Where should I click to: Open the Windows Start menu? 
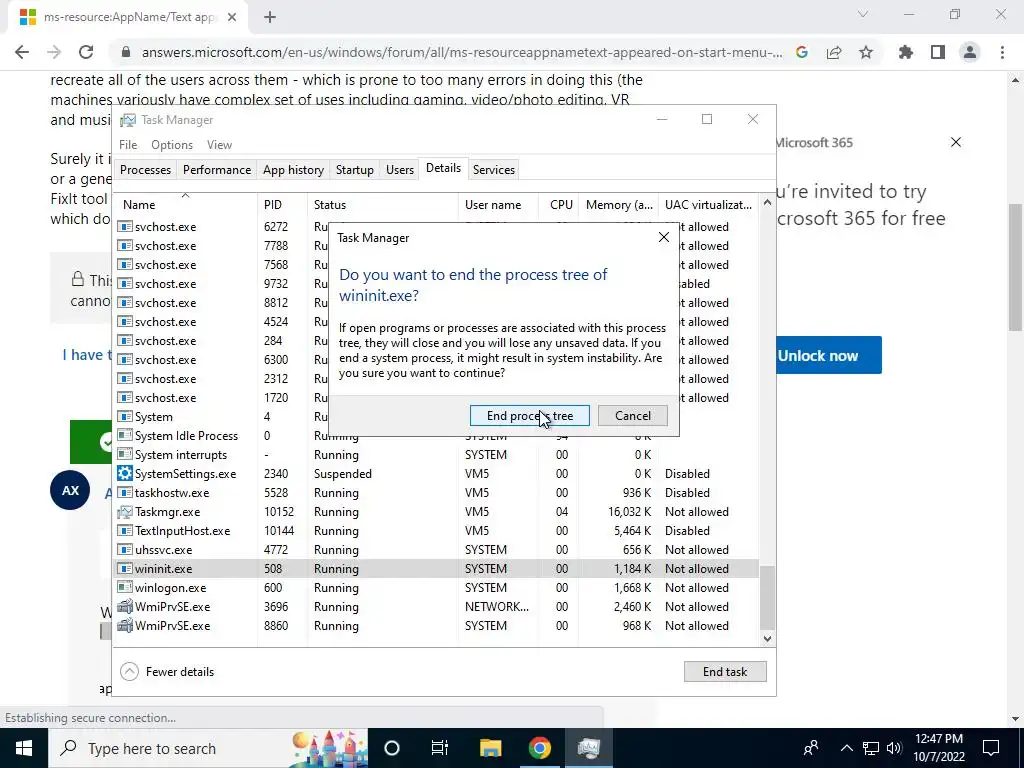[24, 748]
